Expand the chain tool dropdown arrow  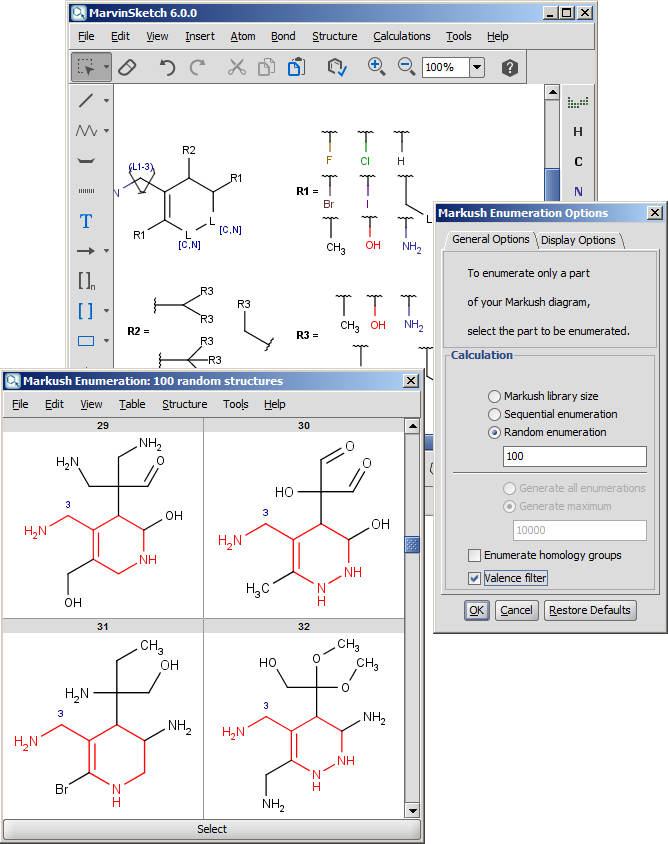(x=106, y=131)
